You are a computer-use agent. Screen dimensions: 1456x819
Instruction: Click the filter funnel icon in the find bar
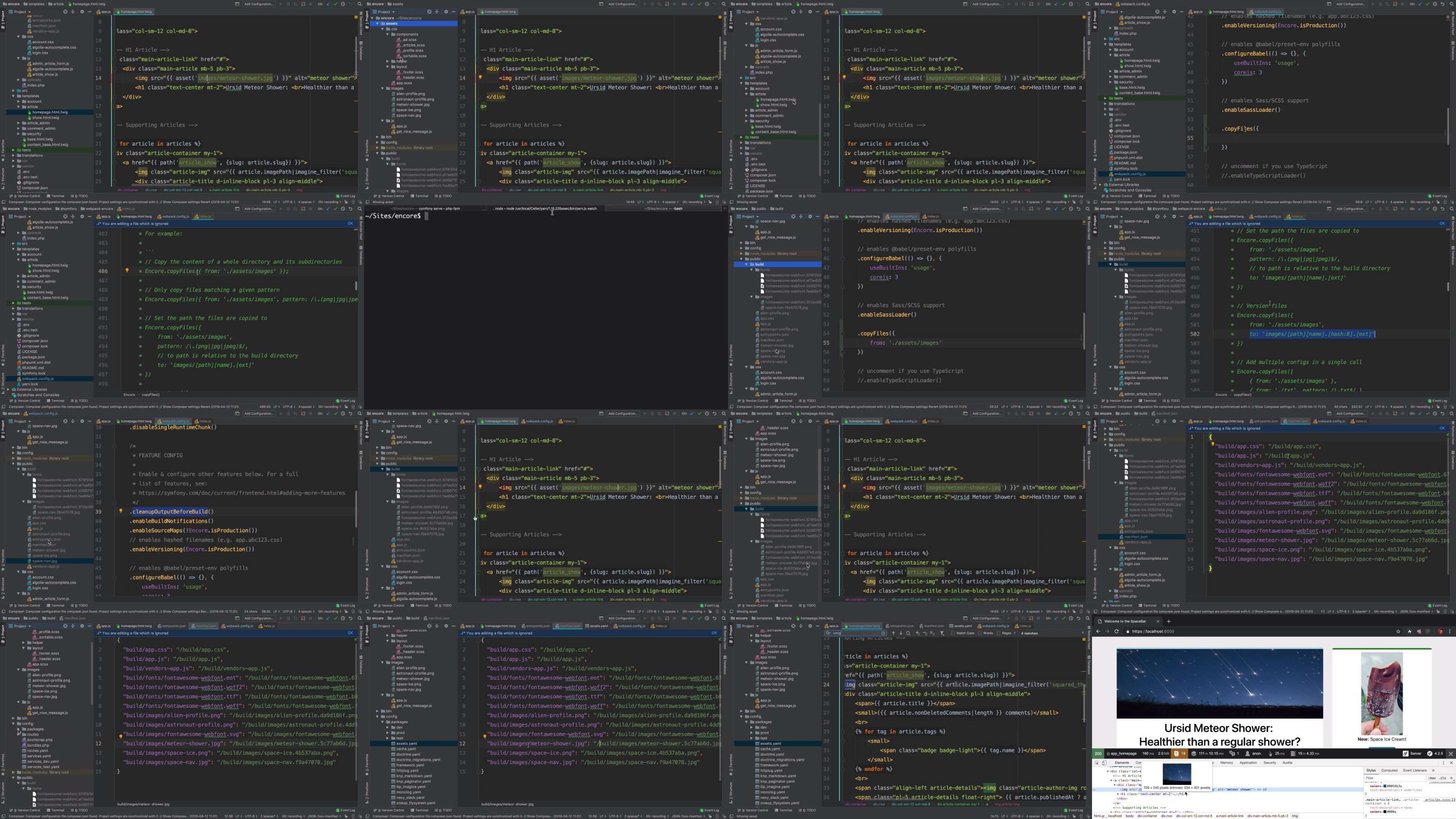pyautogui.click(x=942, y=633)
